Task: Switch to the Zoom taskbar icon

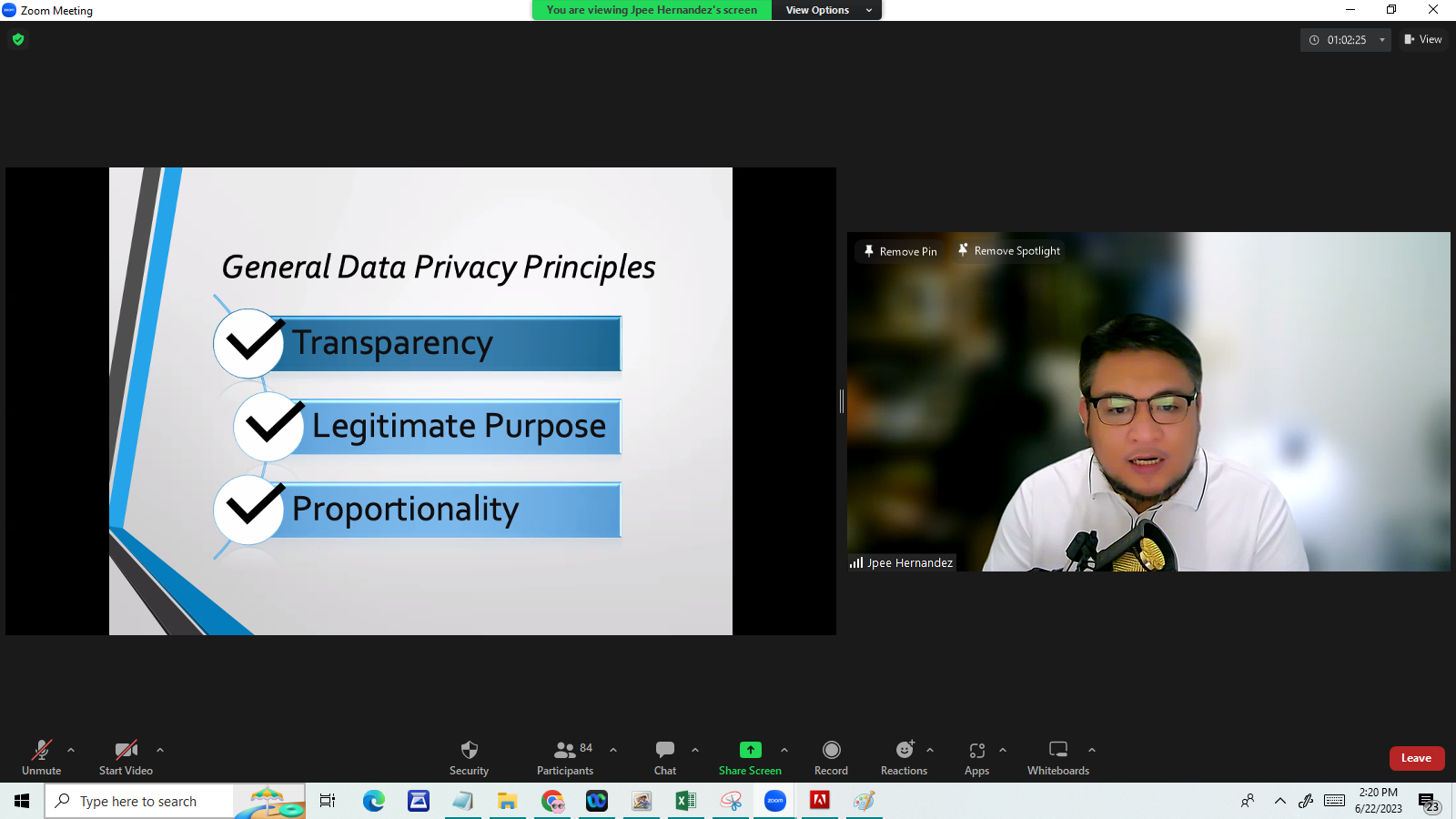Action: [775, 801]
